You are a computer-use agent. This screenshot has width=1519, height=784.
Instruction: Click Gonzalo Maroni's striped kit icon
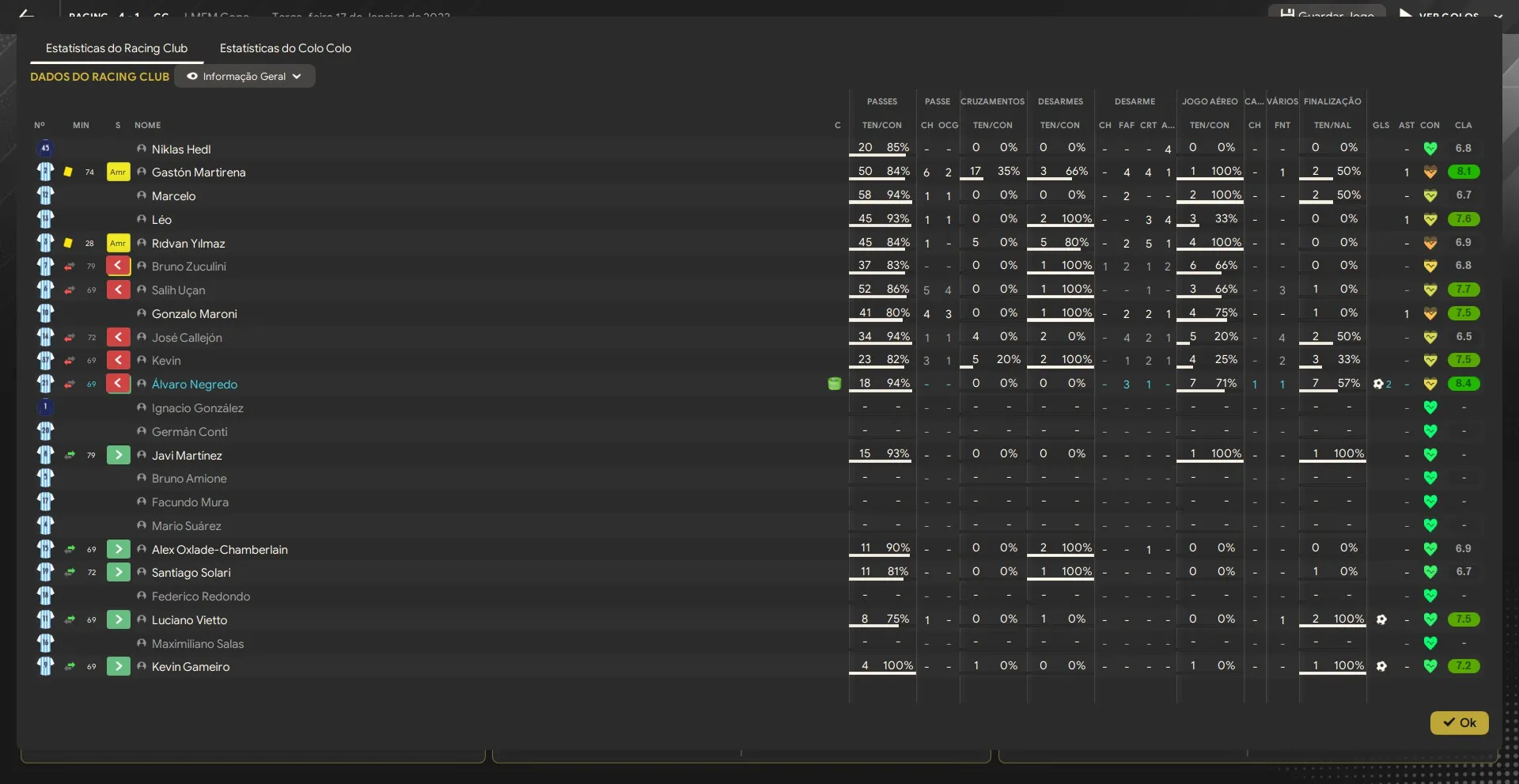pos(45,313)
